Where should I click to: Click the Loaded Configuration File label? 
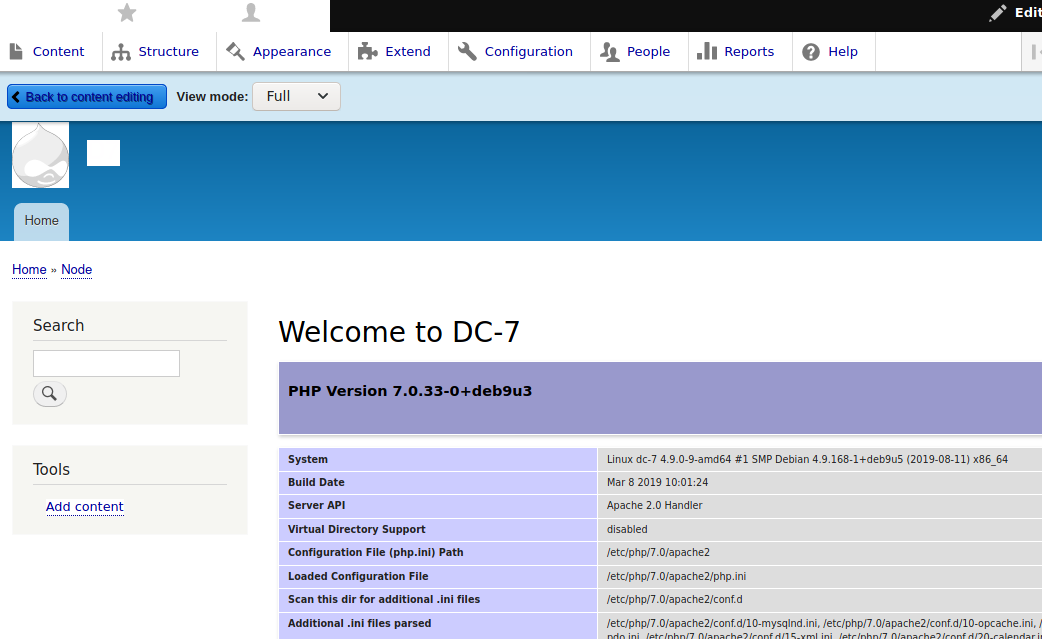pyautogui.click(x=358, y=576)
